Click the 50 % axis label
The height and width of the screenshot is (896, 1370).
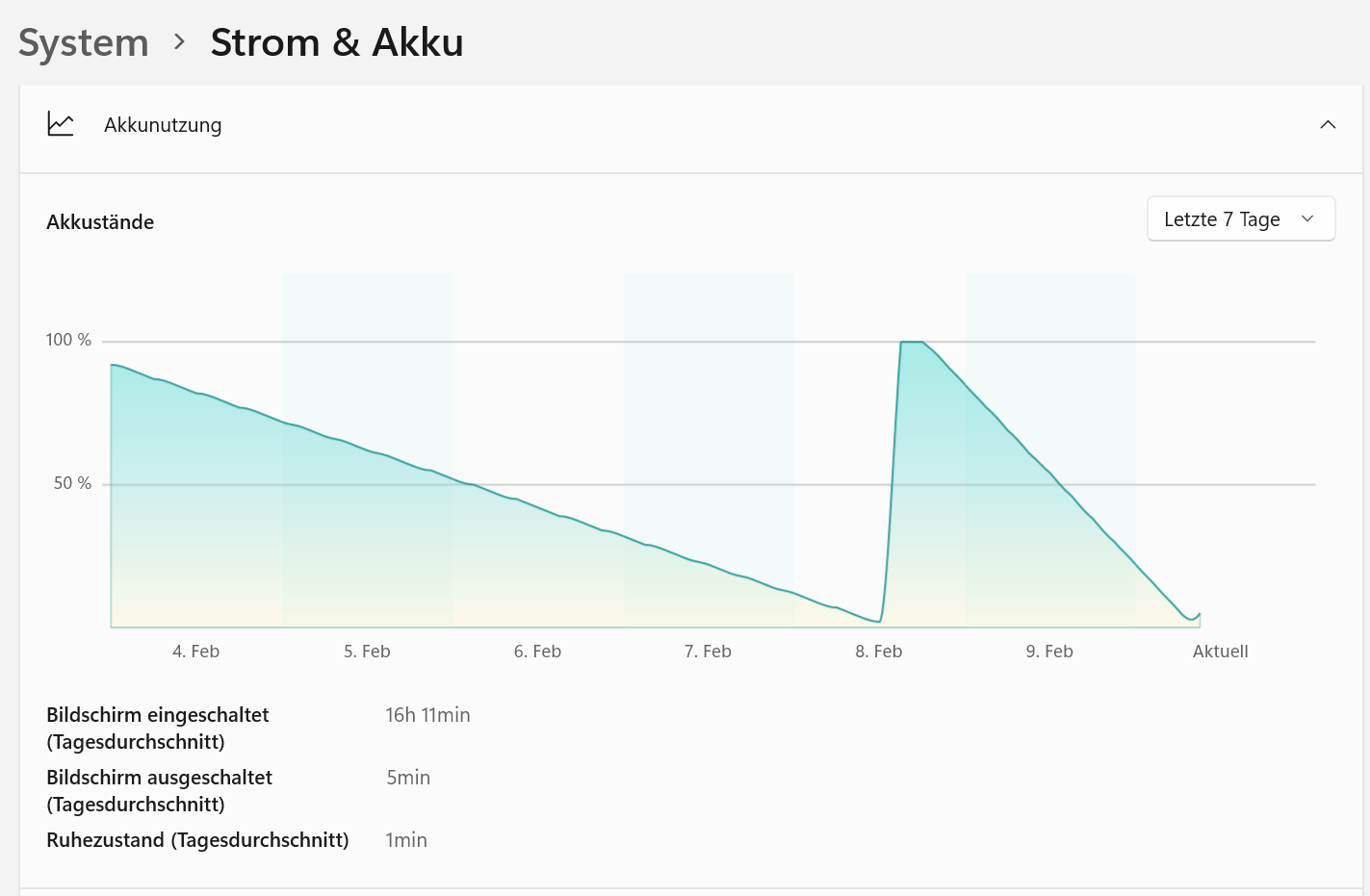click(x=72, y=483)
